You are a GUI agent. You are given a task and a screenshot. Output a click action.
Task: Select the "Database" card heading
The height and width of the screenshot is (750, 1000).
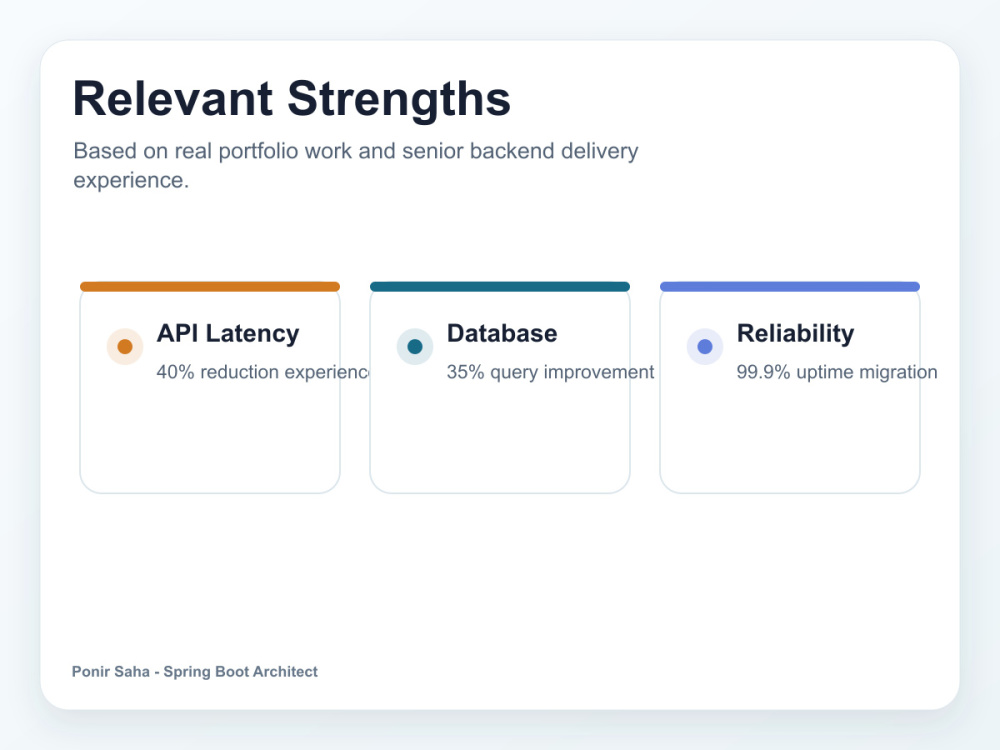[502, 334]
